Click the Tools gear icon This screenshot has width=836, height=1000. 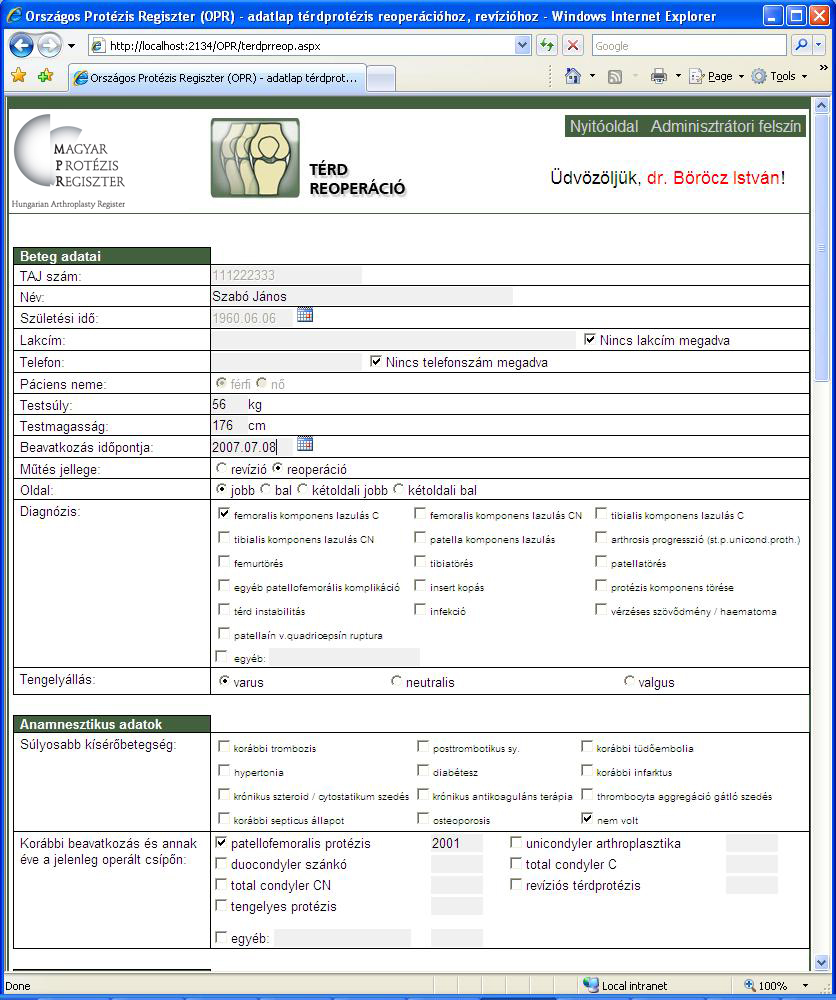[x=759, y=77]
